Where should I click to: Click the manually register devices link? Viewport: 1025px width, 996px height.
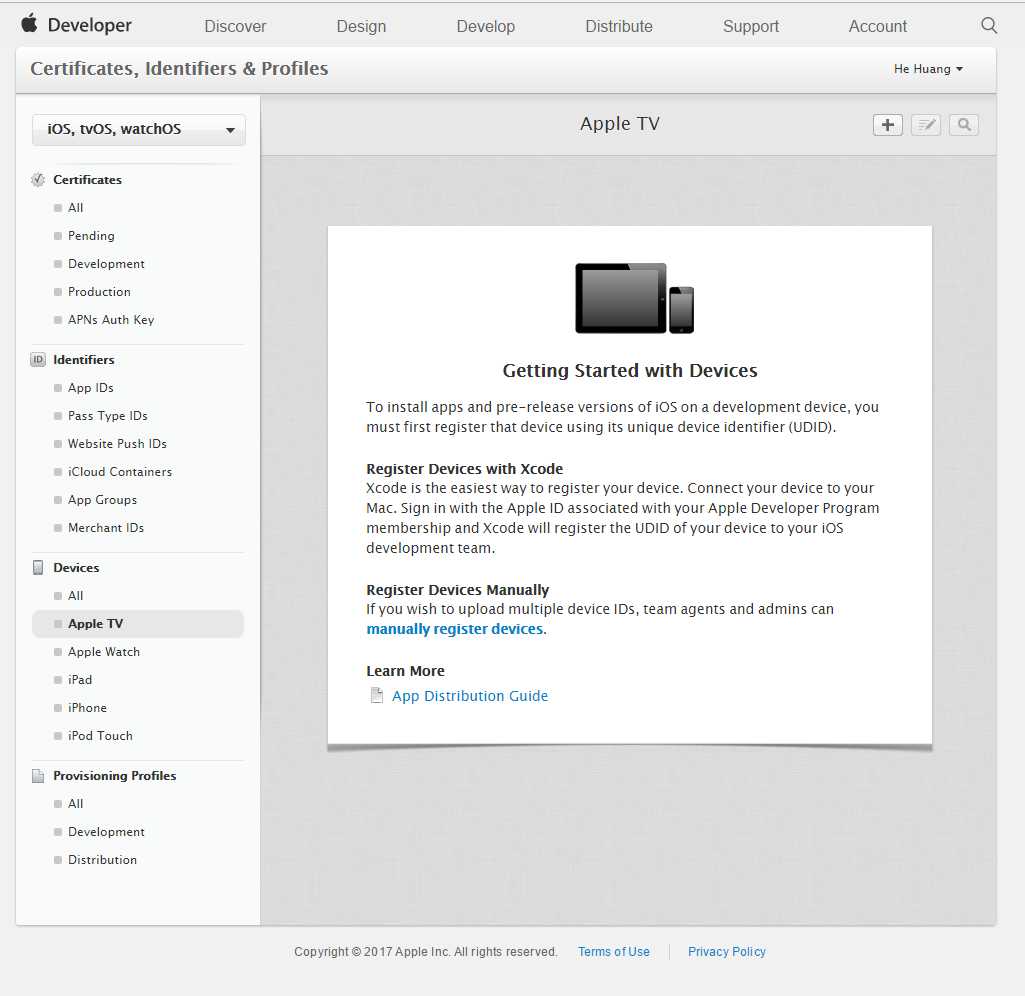pyautogui.click(x=454, y=629)
